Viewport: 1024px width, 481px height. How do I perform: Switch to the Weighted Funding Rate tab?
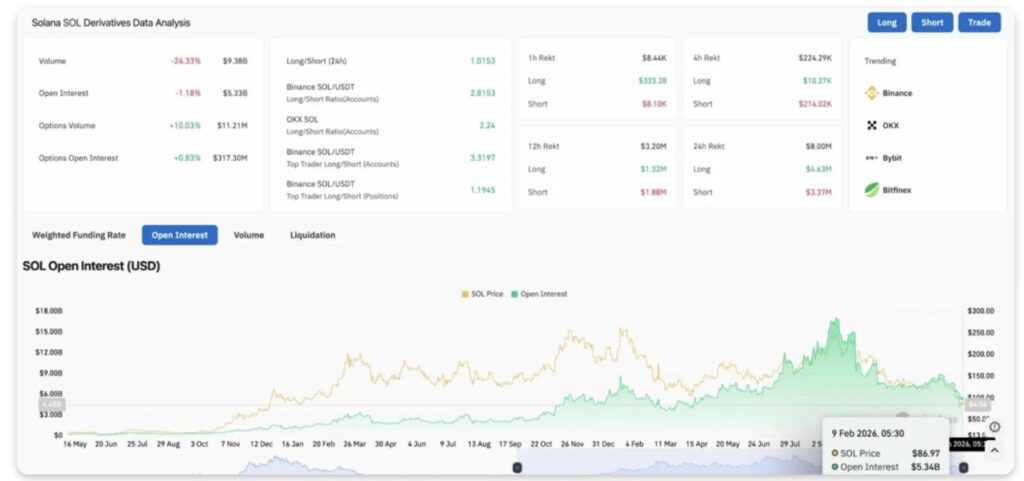(x=79, y=235)
